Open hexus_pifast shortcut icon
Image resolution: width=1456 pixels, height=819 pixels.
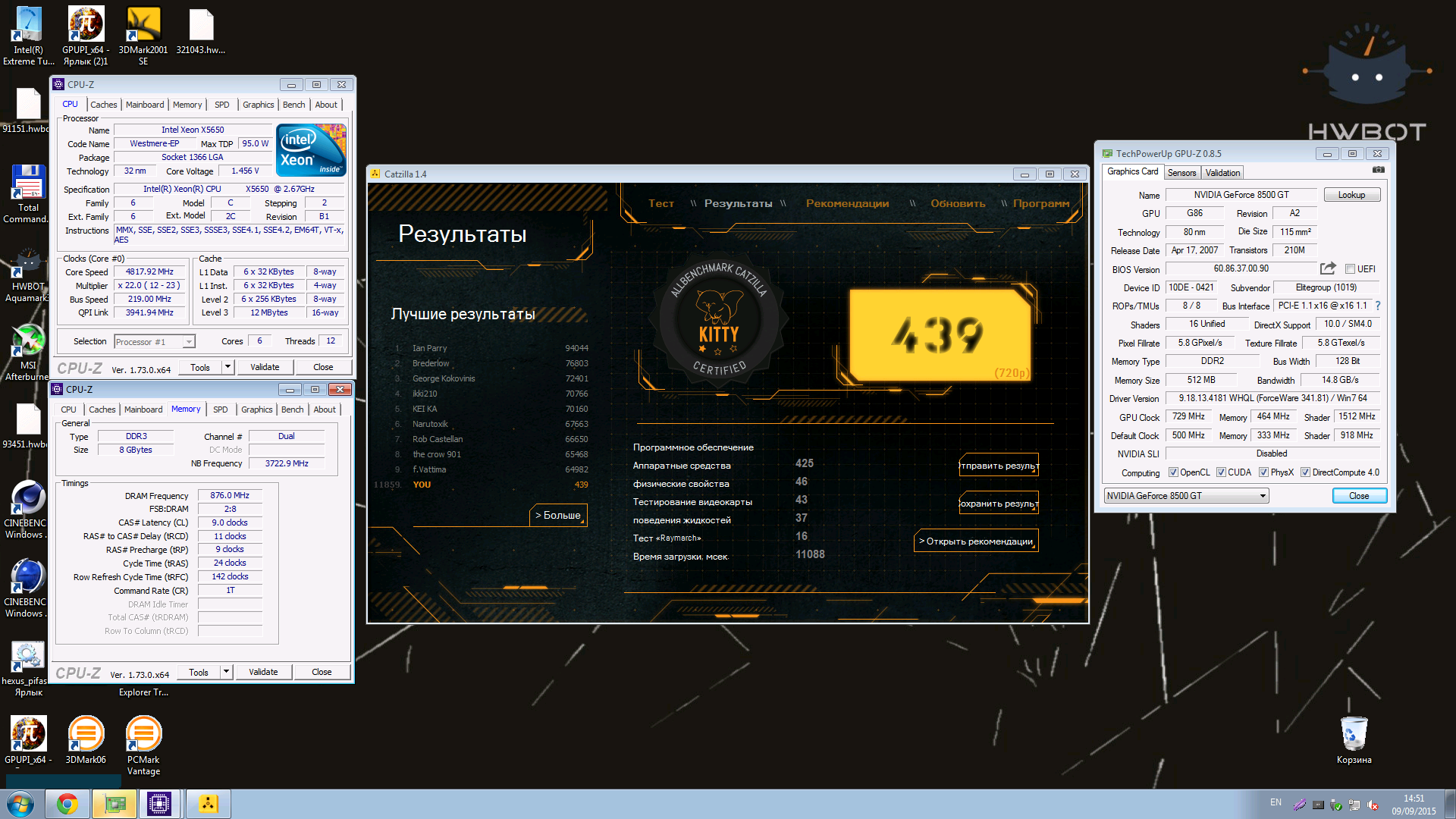pyautogui.click(x=28, y=668)
